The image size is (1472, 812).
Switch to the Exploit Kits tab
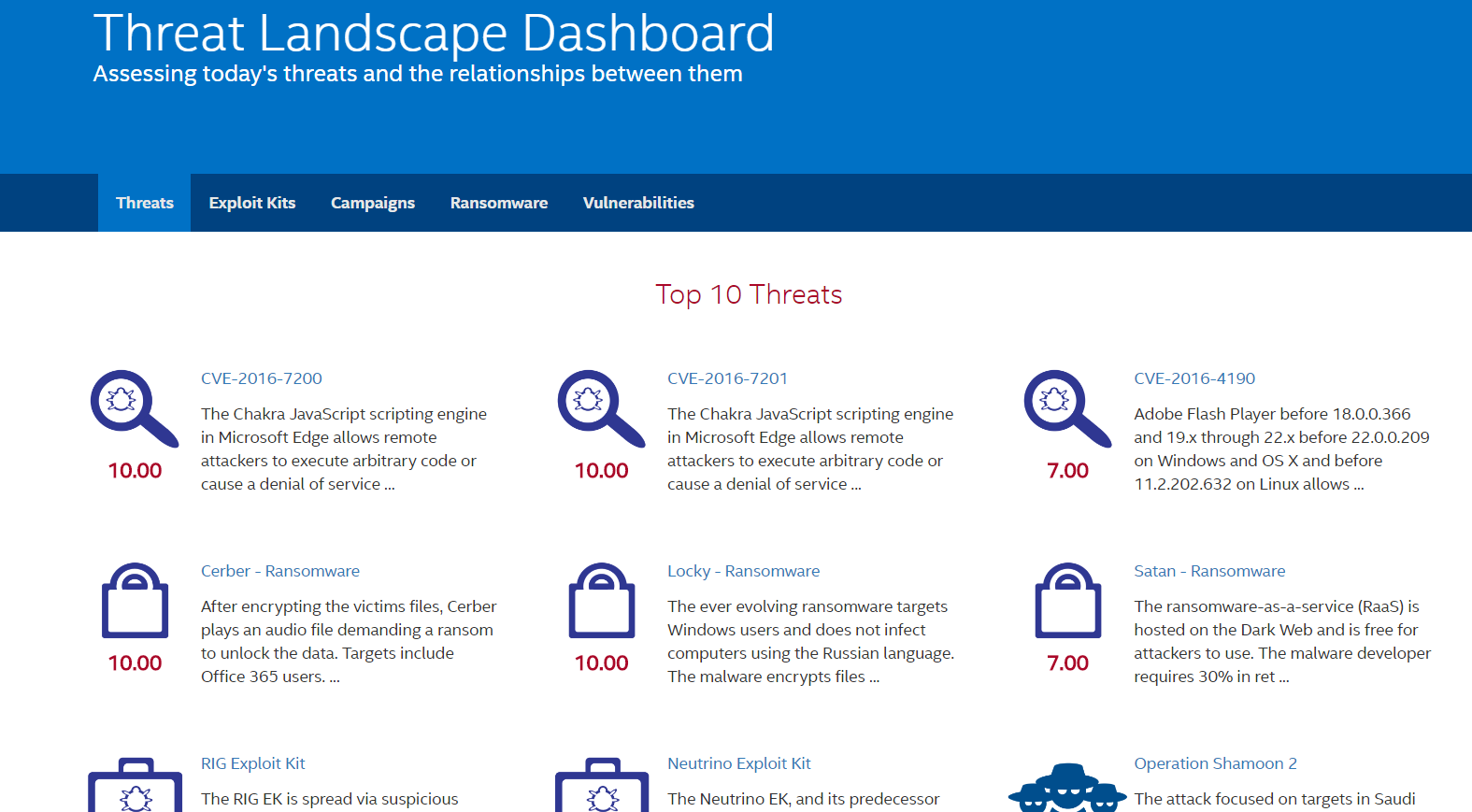(252, 203)
